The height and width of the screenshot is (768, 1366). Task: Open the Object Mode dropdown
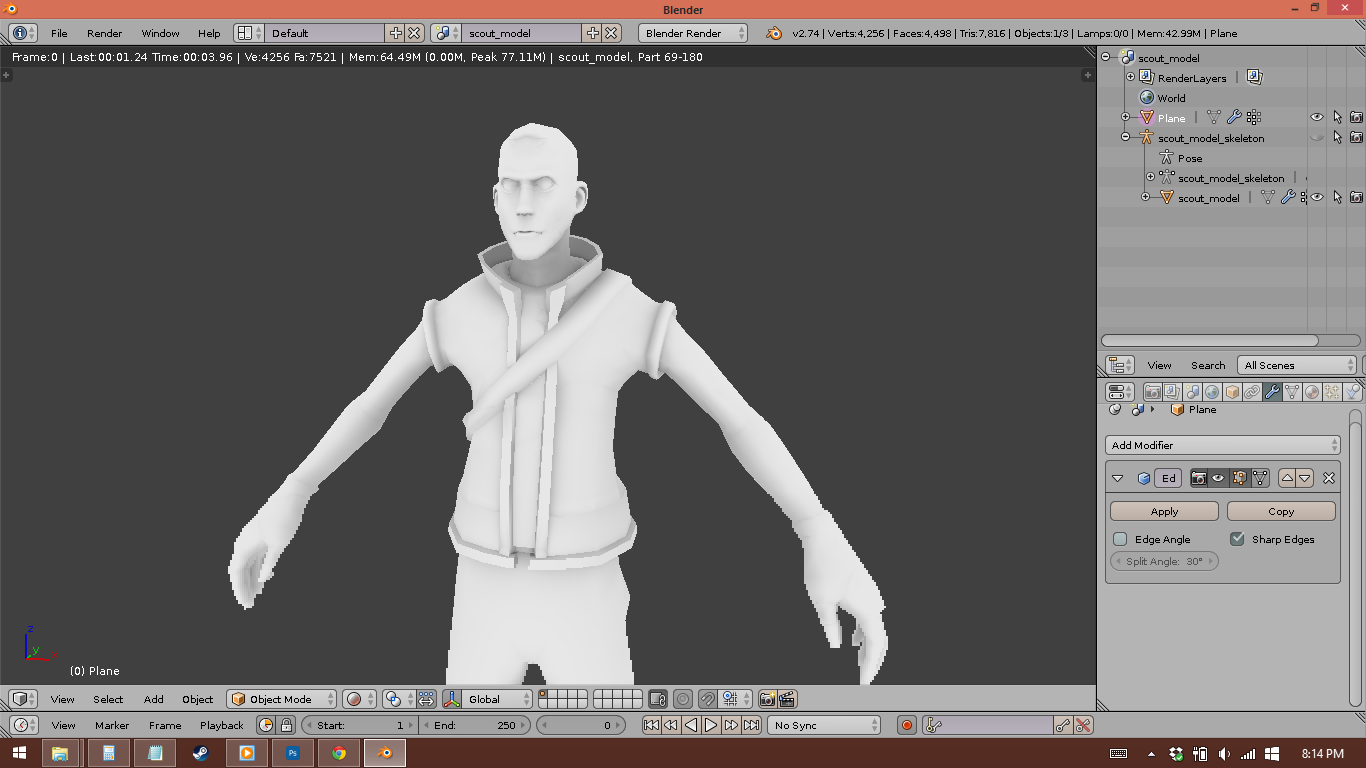point(281,699)
